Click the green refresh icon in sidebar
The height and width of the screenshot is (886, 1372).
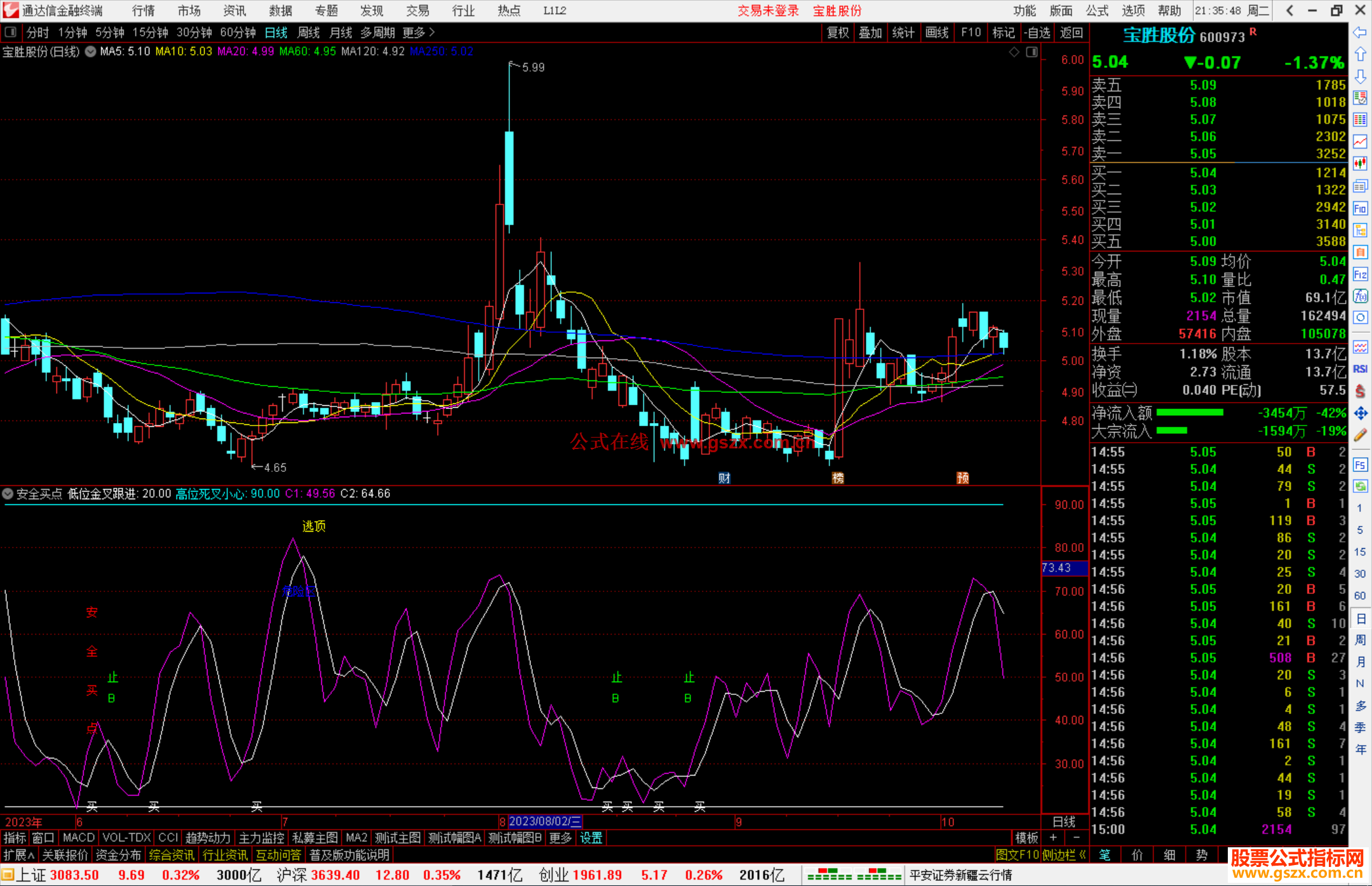tap(1360, 487)
